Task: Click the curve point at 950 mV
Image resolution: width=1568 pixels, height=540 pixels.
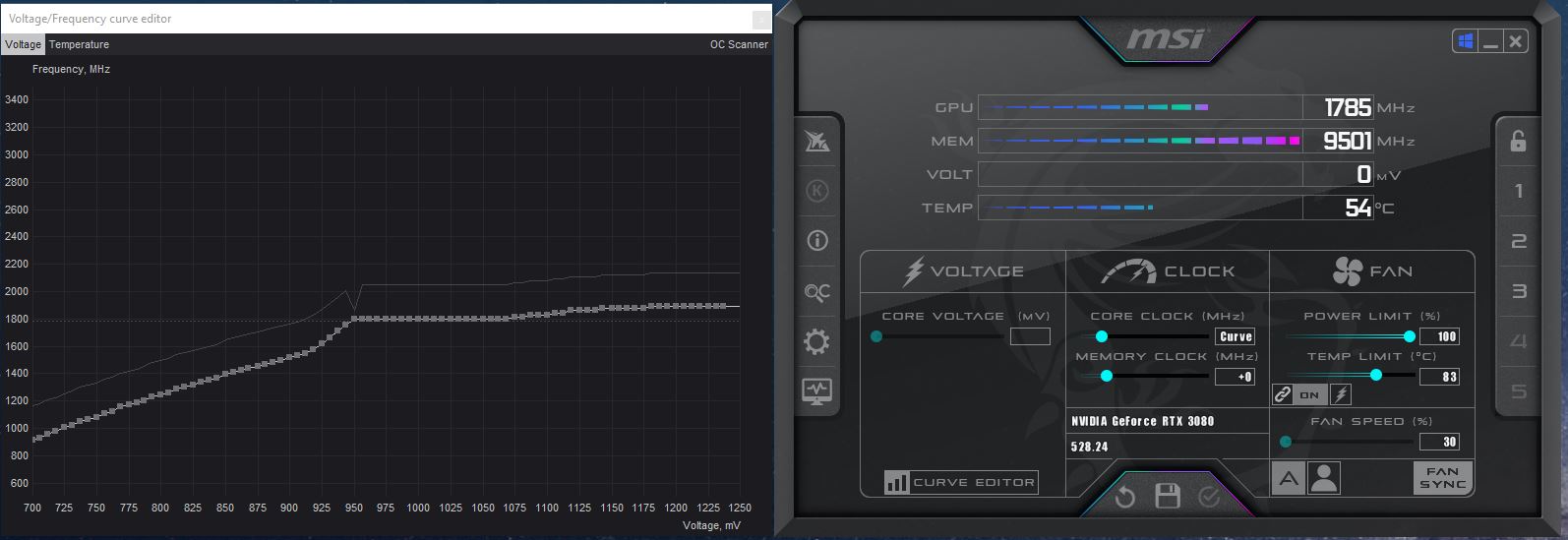Action: (354, 318)
